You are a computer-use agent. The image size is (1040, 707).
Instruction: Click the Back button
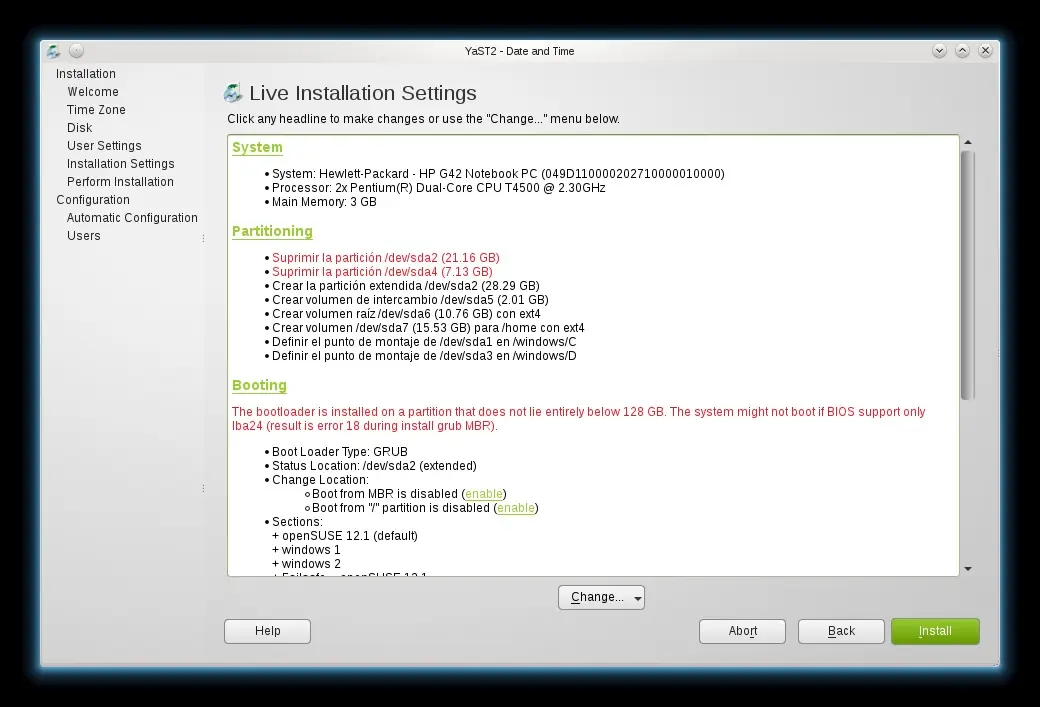pos(841,631)
